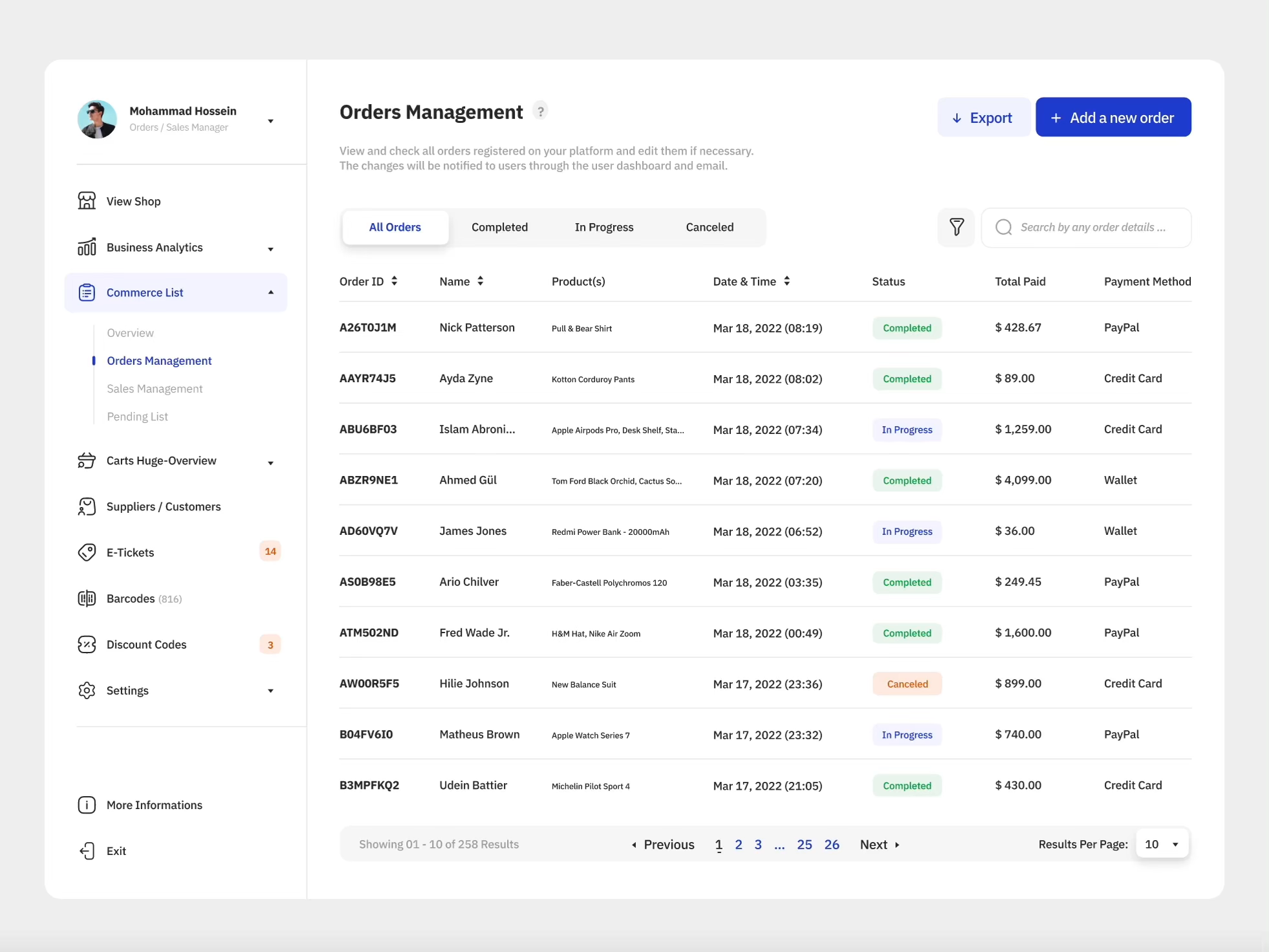Click in the order search field
The image size is (1269, 952).
click(x=1087, y=227)
